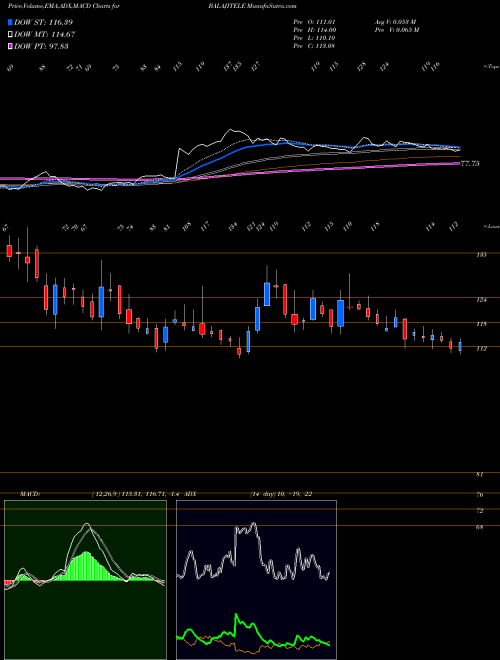Click the ADX (14 day) values text
500x660 pixels.
click(x=281, y=494)
